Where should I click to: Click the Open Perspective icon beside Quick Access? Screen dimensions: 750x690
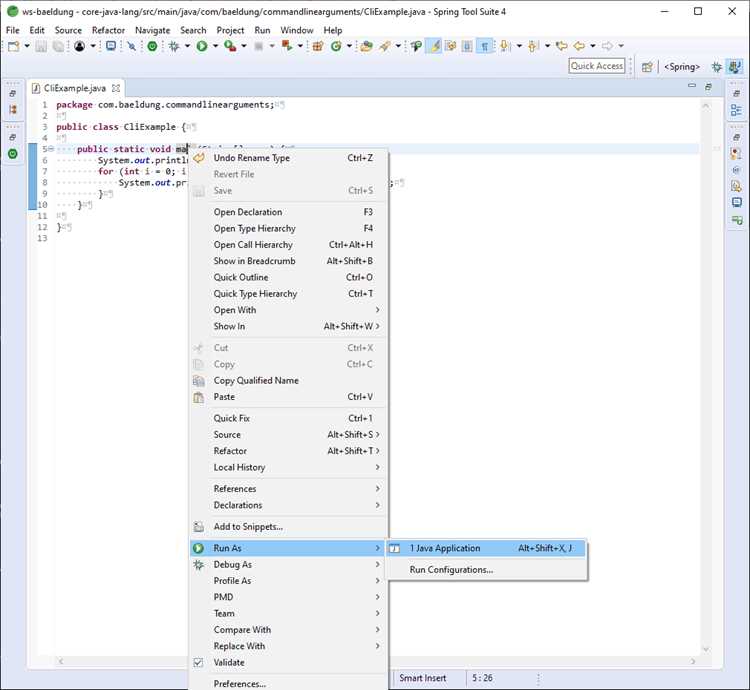[647, 67]
